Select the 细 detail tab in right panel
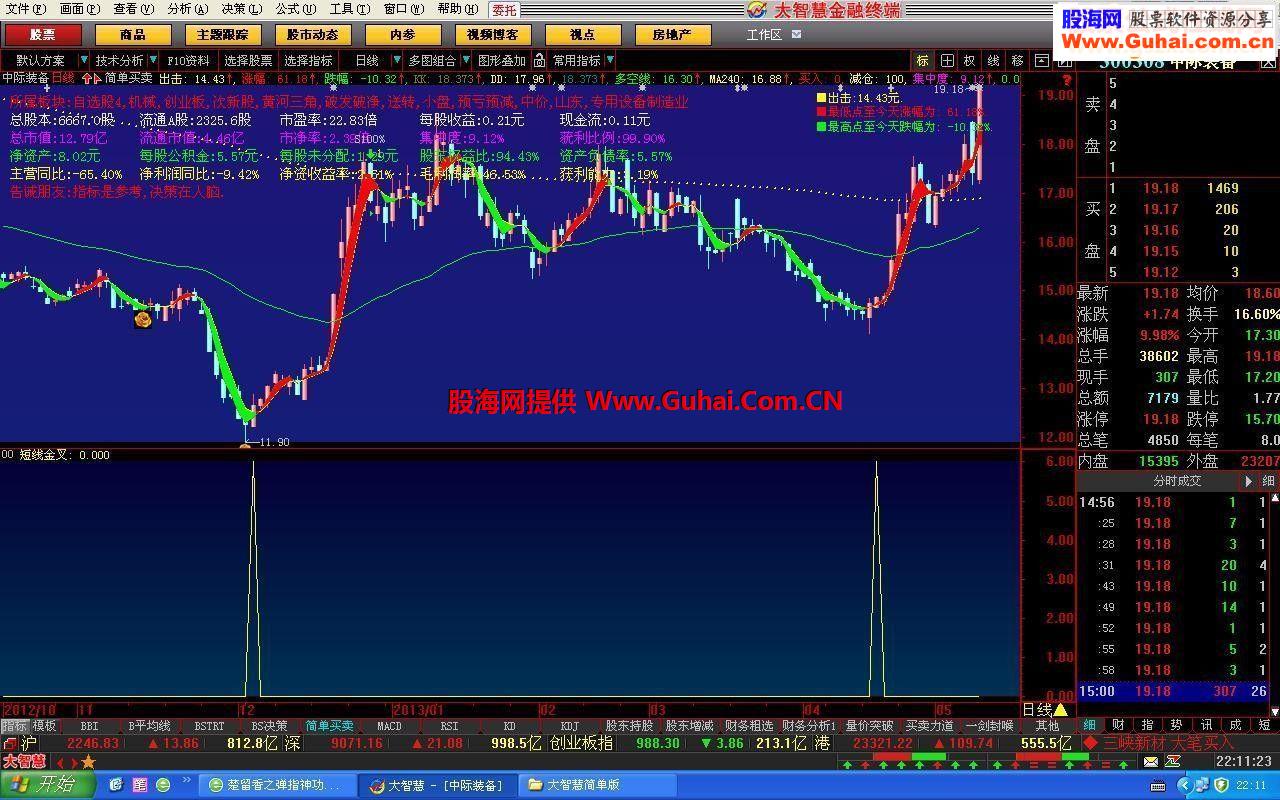 pos(1089,725)
